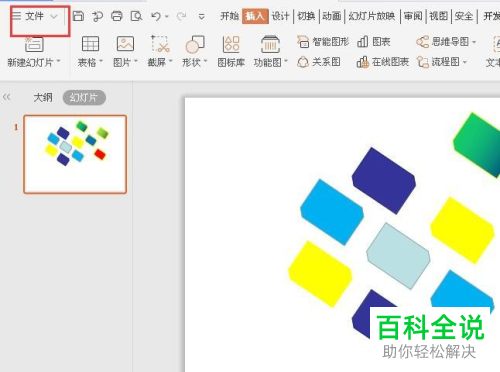Select the 插入 ribbon tab
This screenshot has height=372, width=500.
[255, 16]
